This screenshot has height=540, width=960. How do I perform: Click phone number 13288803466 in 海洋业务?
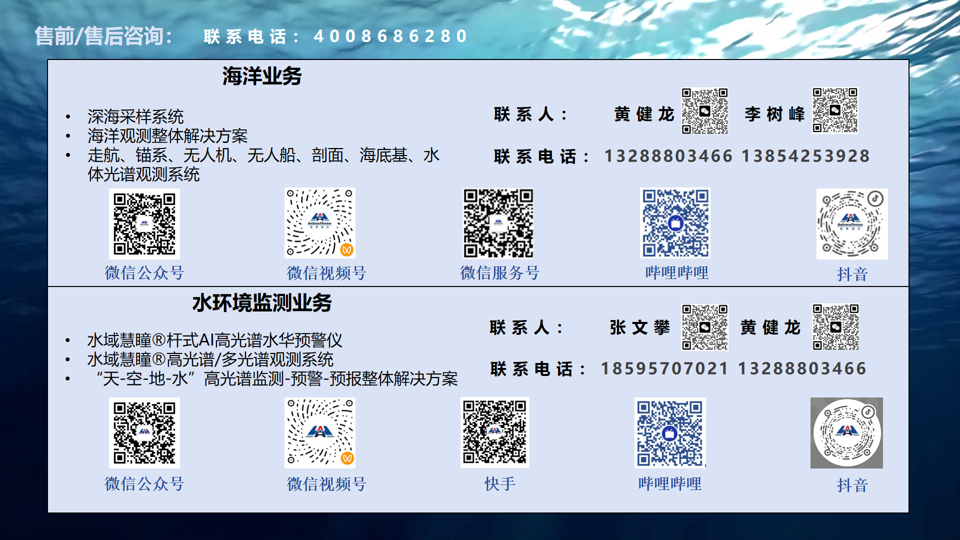pyautogui.click(x=669, y=156)
